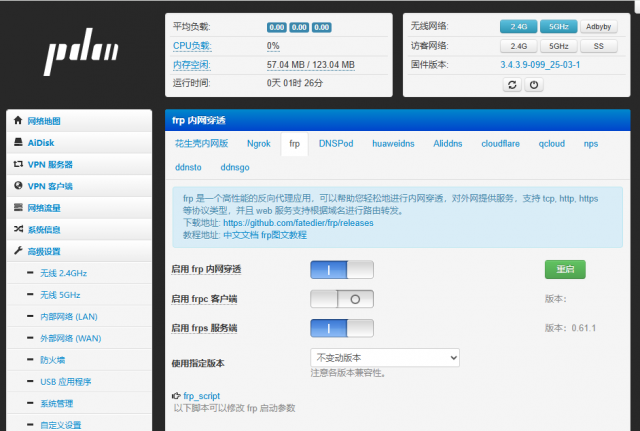This screenshot has width=640, height=431.
Task: Click the 网络流量 icon in sidebar
Action: (x=18, y=207)
